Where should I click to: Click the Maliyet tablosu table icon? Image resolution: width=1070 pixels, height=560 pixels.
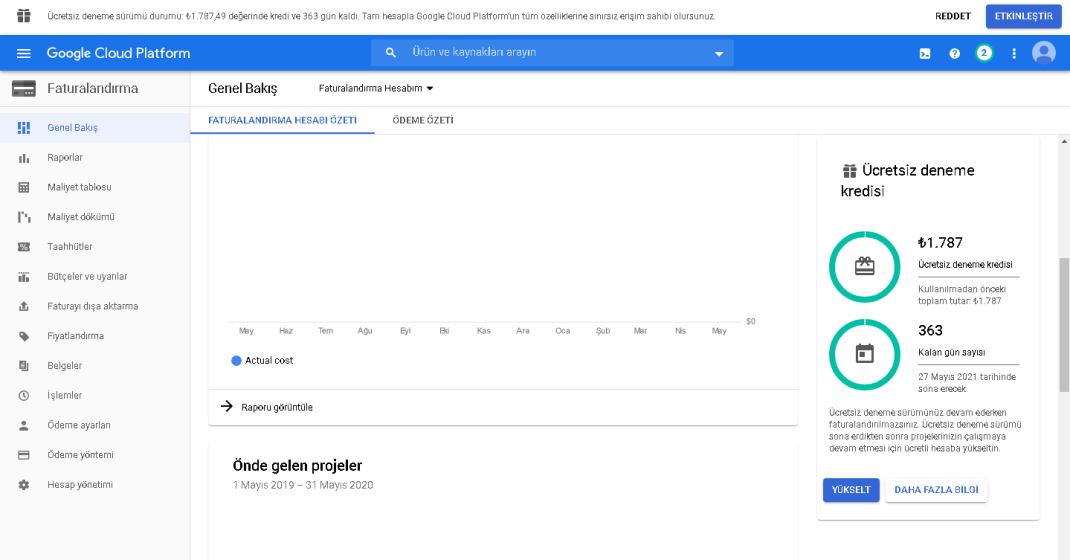24,187
